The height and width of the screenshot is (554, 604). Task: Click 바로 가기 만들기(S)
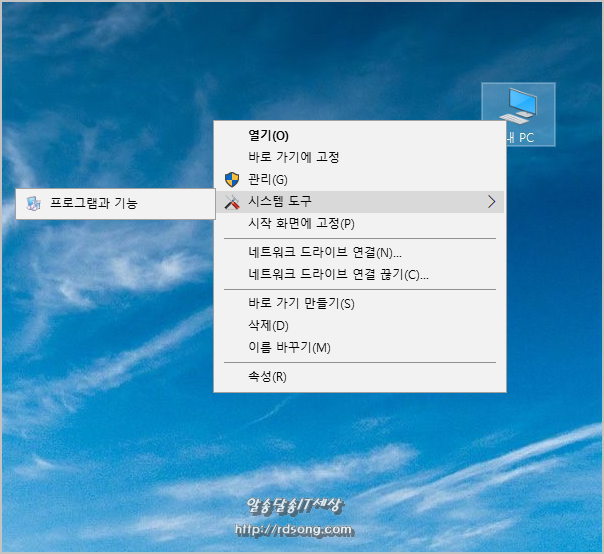(301, 304)
